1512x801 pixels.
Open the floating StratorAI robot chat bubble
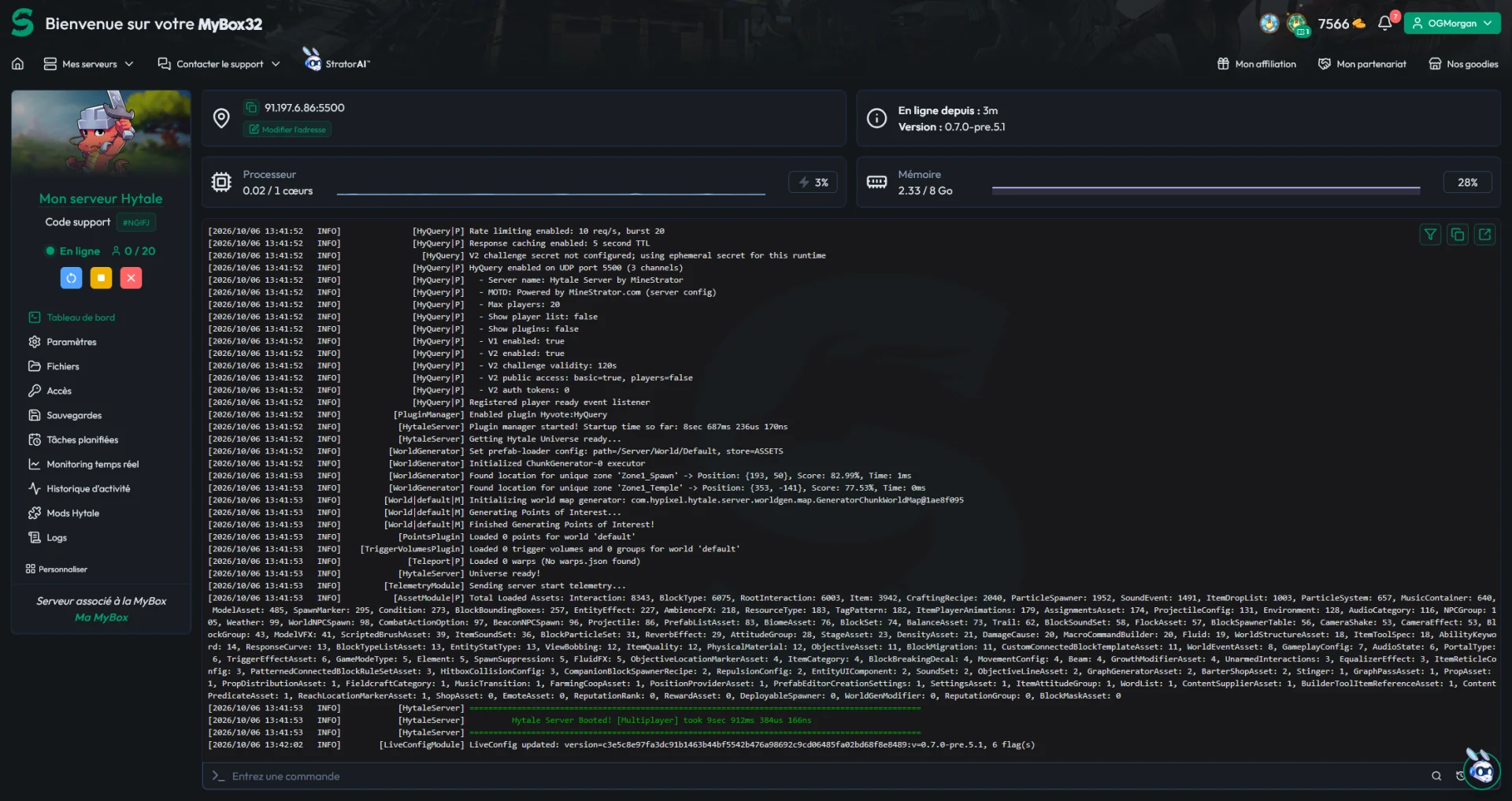pos(1481,769)
